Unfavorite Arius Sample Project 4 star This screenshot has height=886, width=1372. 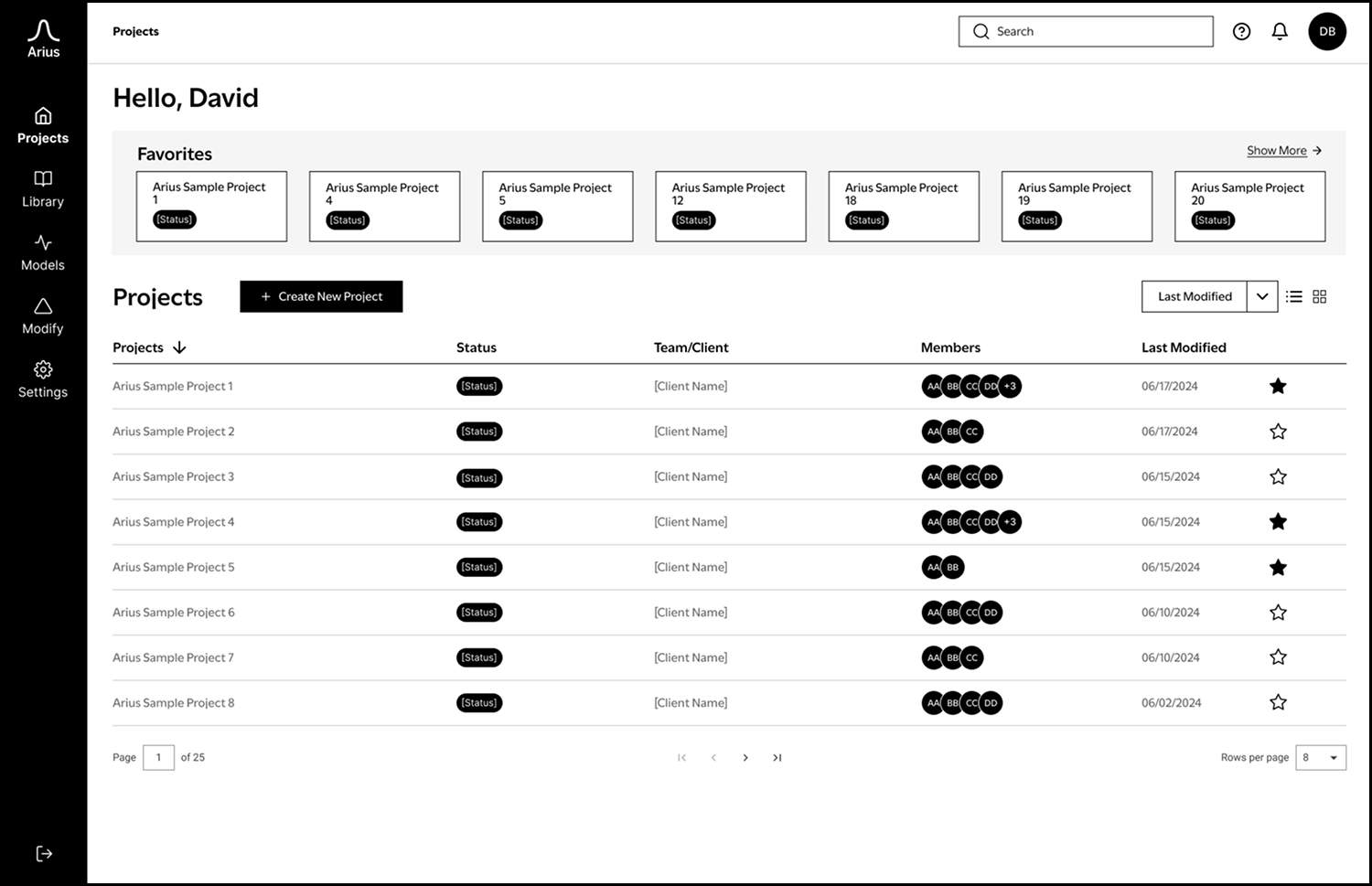pos(1278,522)
